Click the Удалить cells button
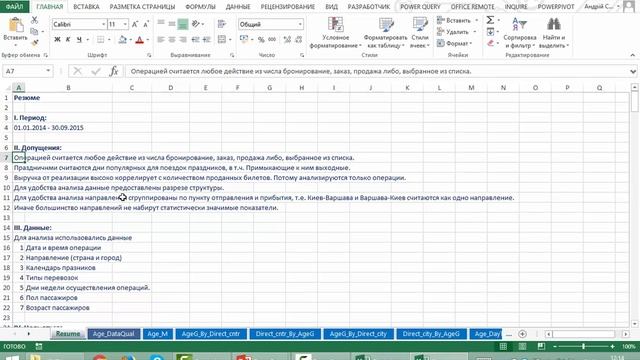 (453, 31)
